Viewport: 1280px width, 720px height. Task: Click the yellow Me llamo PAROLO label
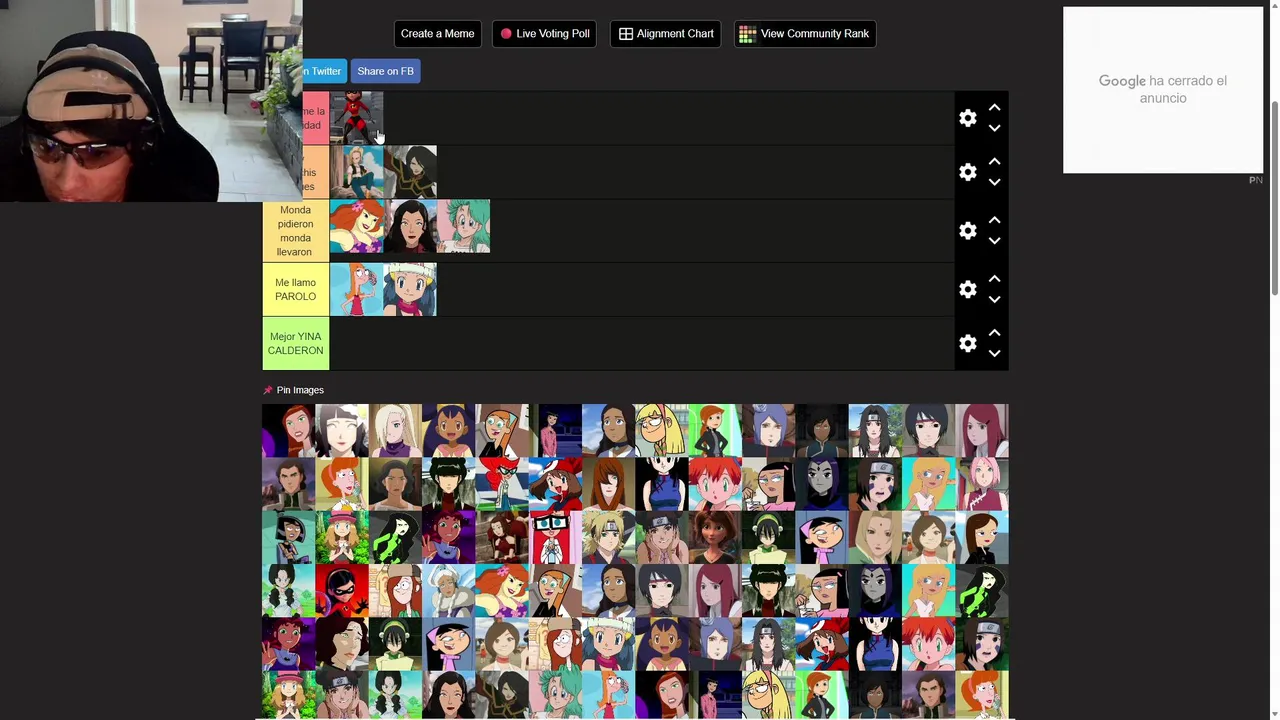coord(295,290)
